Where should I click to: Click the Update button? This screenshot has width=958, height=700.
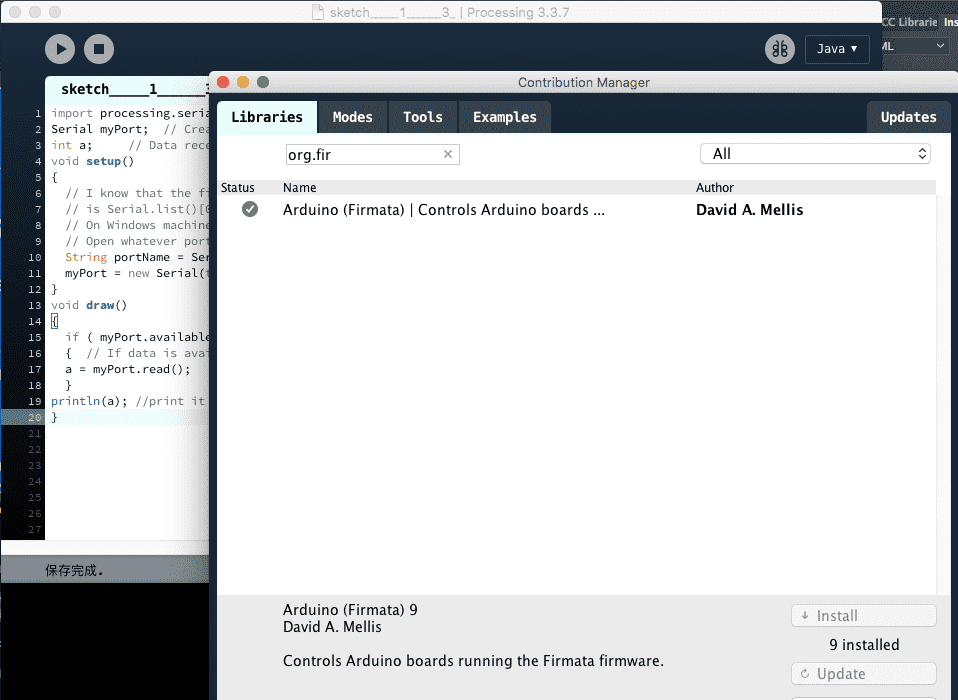click(x=863, y=674)
